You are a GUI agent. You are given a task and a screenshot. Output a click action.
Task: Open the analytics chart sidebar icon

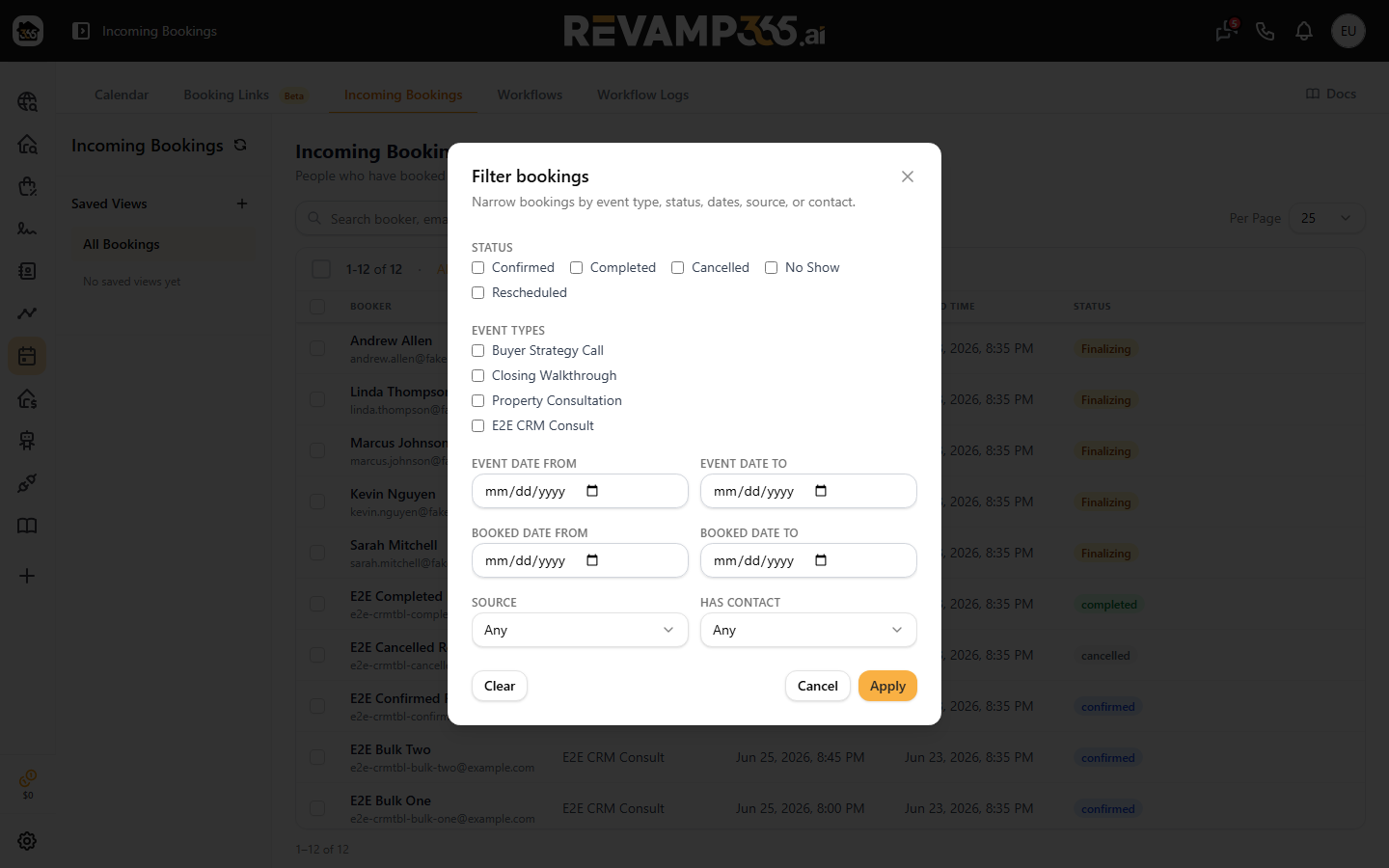tap(27, 313)
